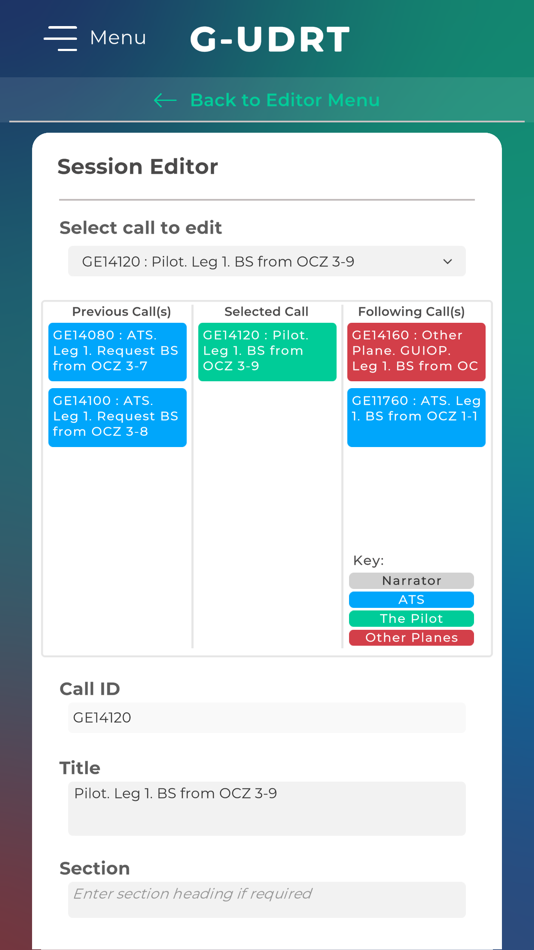Click the selected call GE14120 card
The height and width of the screenshot is (950, 534).
[x=267, y=351]
